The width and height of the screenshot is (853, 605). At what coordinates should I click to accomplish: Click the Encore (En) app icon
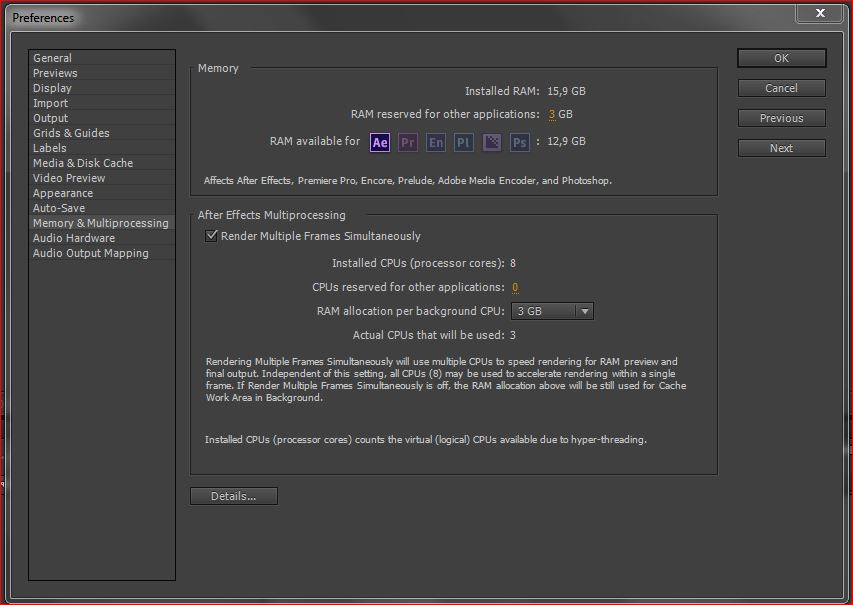(x=436, y=143)
